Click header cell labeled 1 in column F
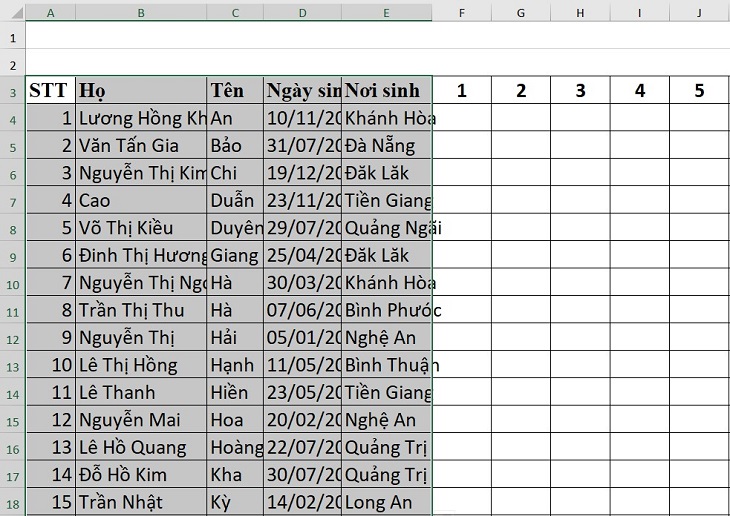730x516 pixels. coord(461,90)
